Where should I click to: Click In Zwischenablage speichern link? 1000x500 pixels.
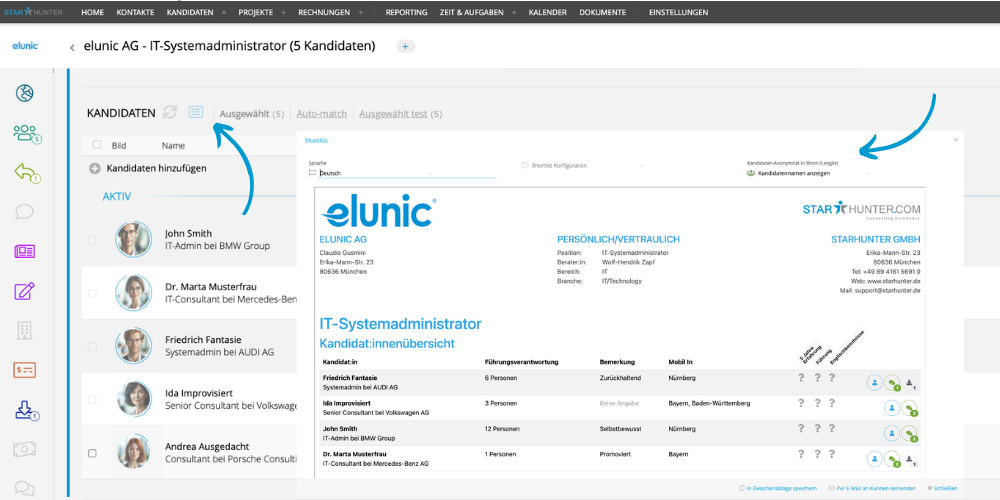click(777, 489)
